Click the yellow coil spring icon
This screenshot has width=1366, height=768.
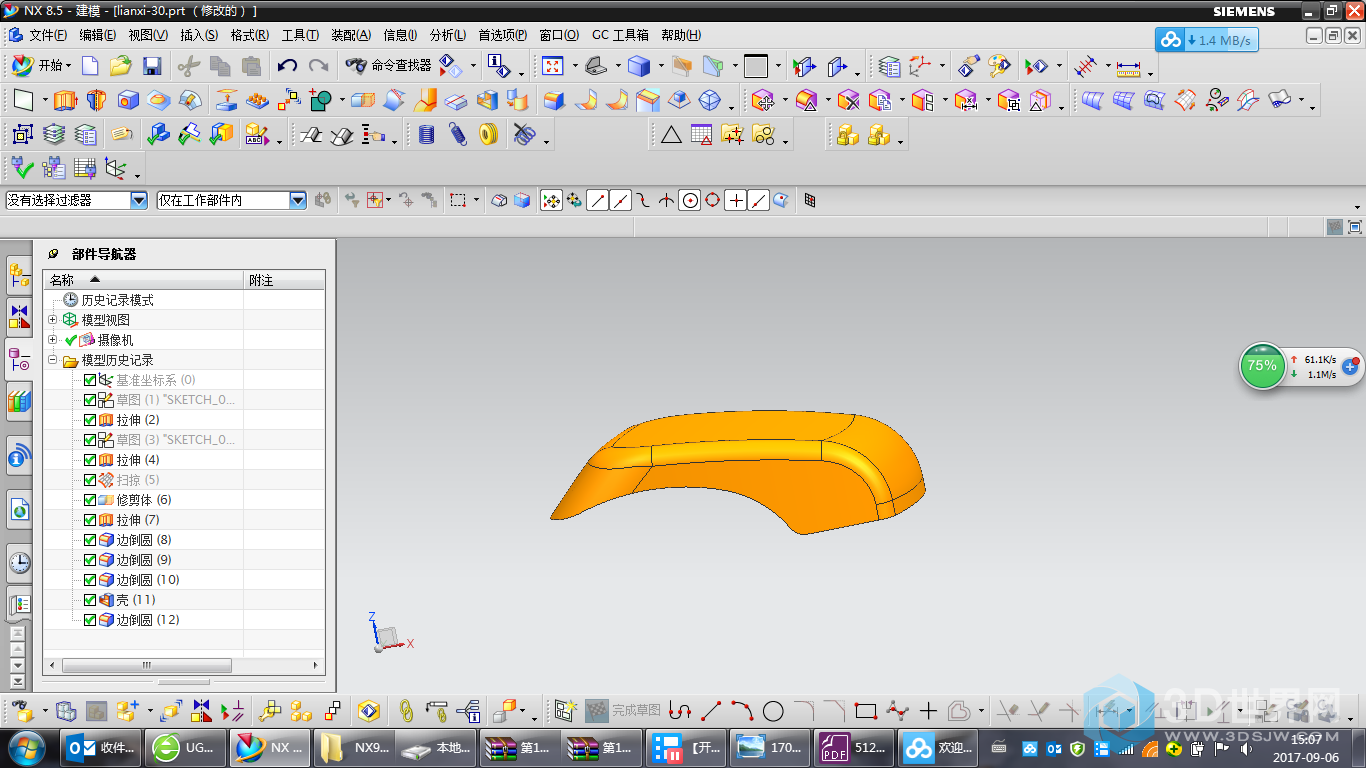tap(489, 134)
